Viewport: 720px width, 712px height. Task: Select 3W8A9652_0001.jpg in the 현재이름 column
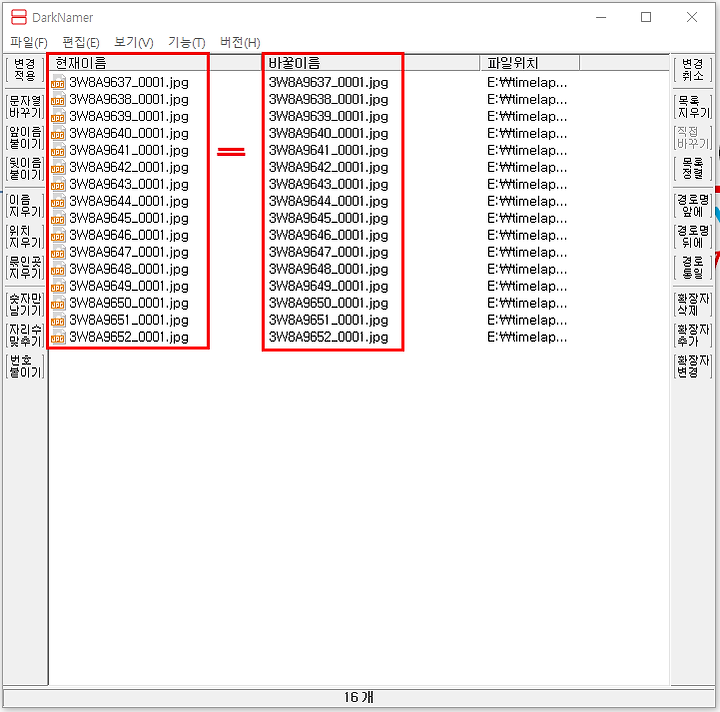pyautogui.click(x=129, y=338)
